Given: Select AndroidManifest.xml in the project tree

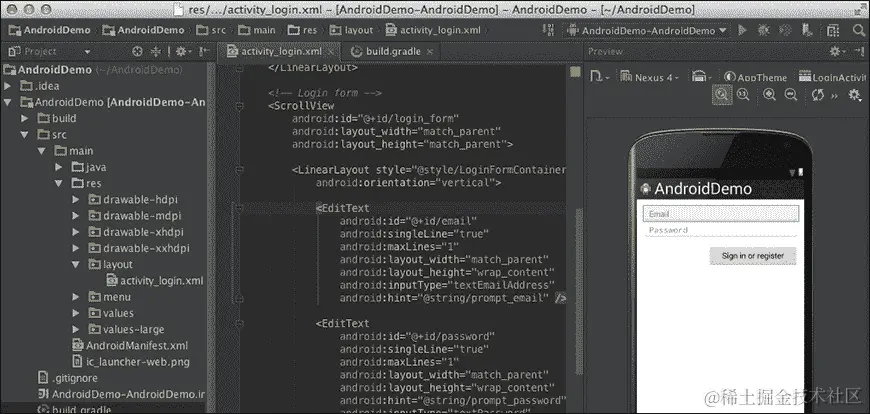Looking at the screenshot, I should click(130, 346).
